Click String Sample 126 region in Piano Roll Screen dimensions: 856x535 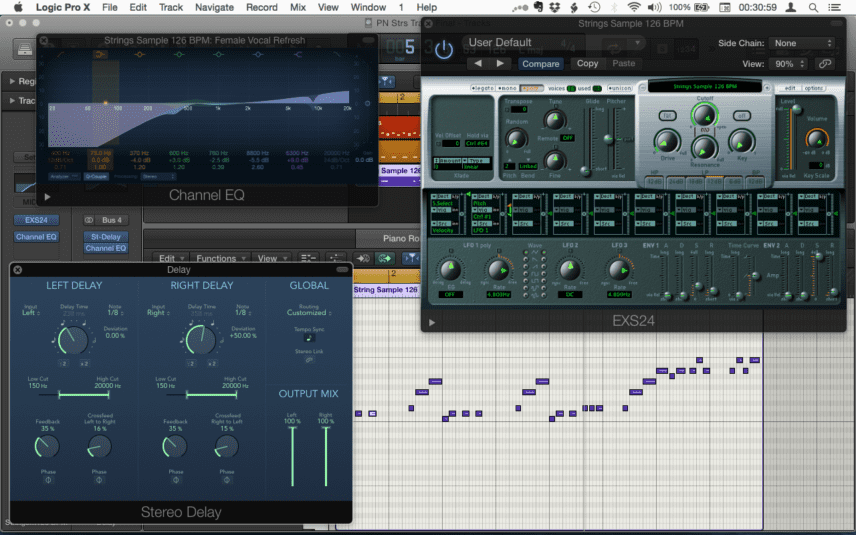click(x=385, y=290)
